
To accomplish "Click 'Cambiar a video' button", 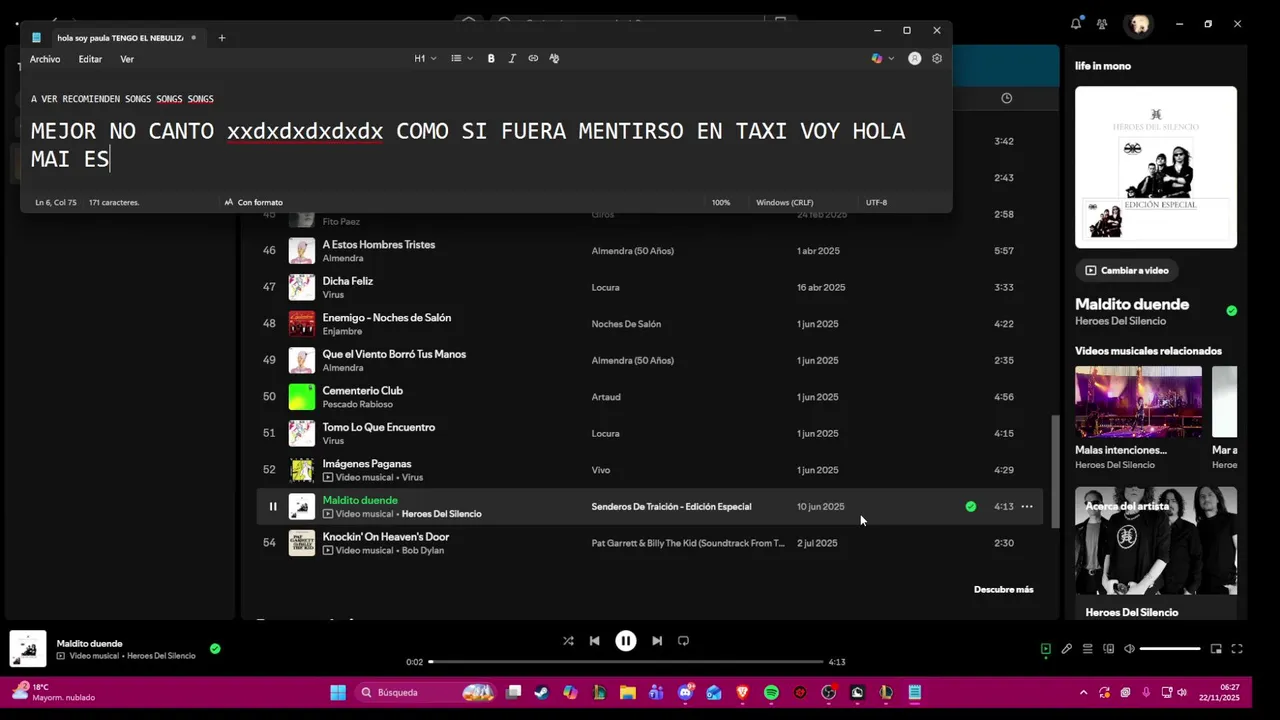I will point(1126,270).
